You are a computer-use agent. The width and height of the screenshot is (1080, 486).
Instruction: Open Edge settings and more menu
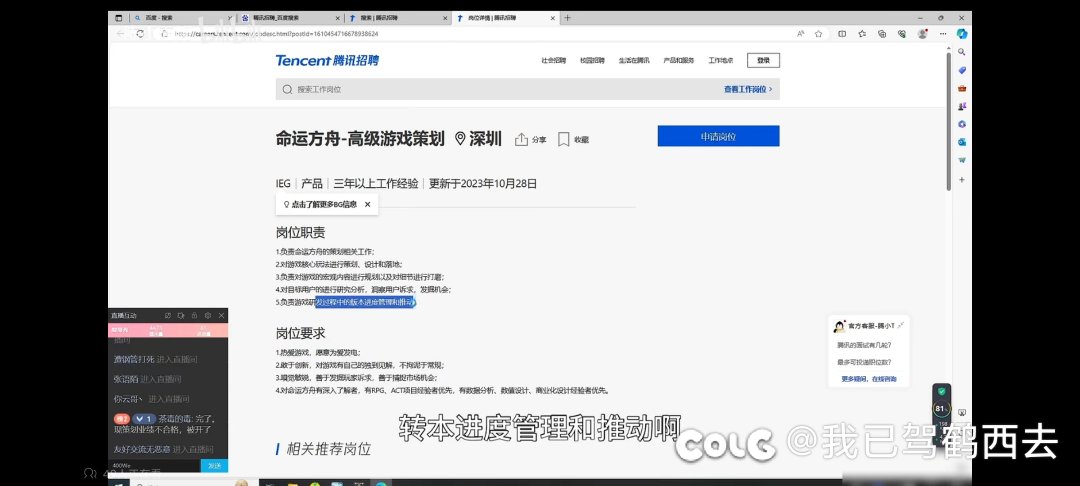tap(943, 34)
